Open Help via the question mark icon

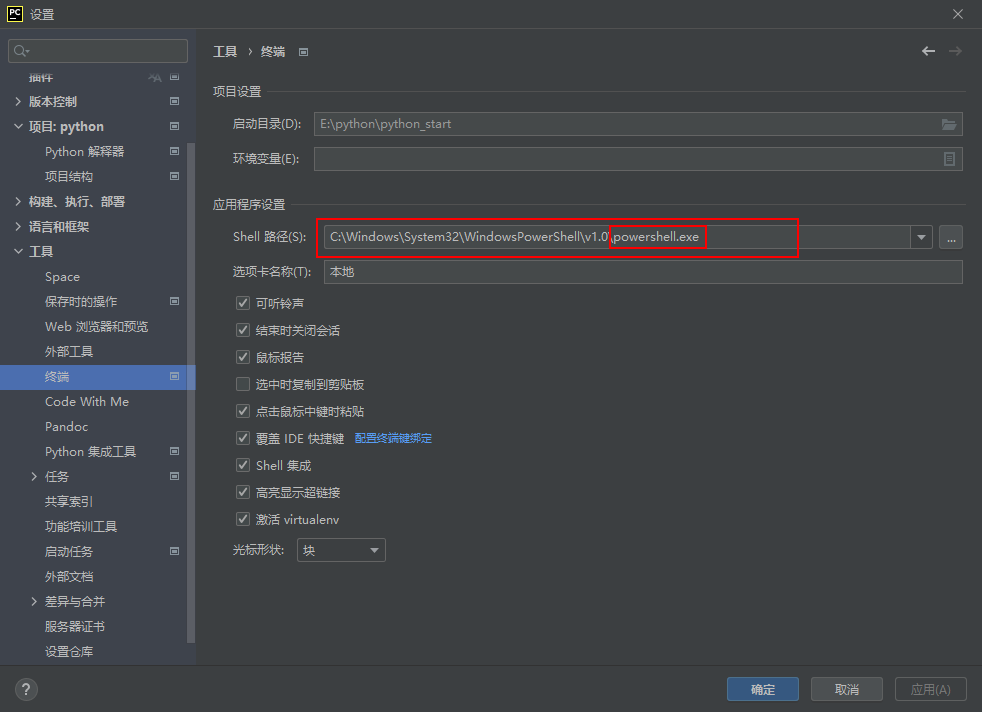(25, 689)
